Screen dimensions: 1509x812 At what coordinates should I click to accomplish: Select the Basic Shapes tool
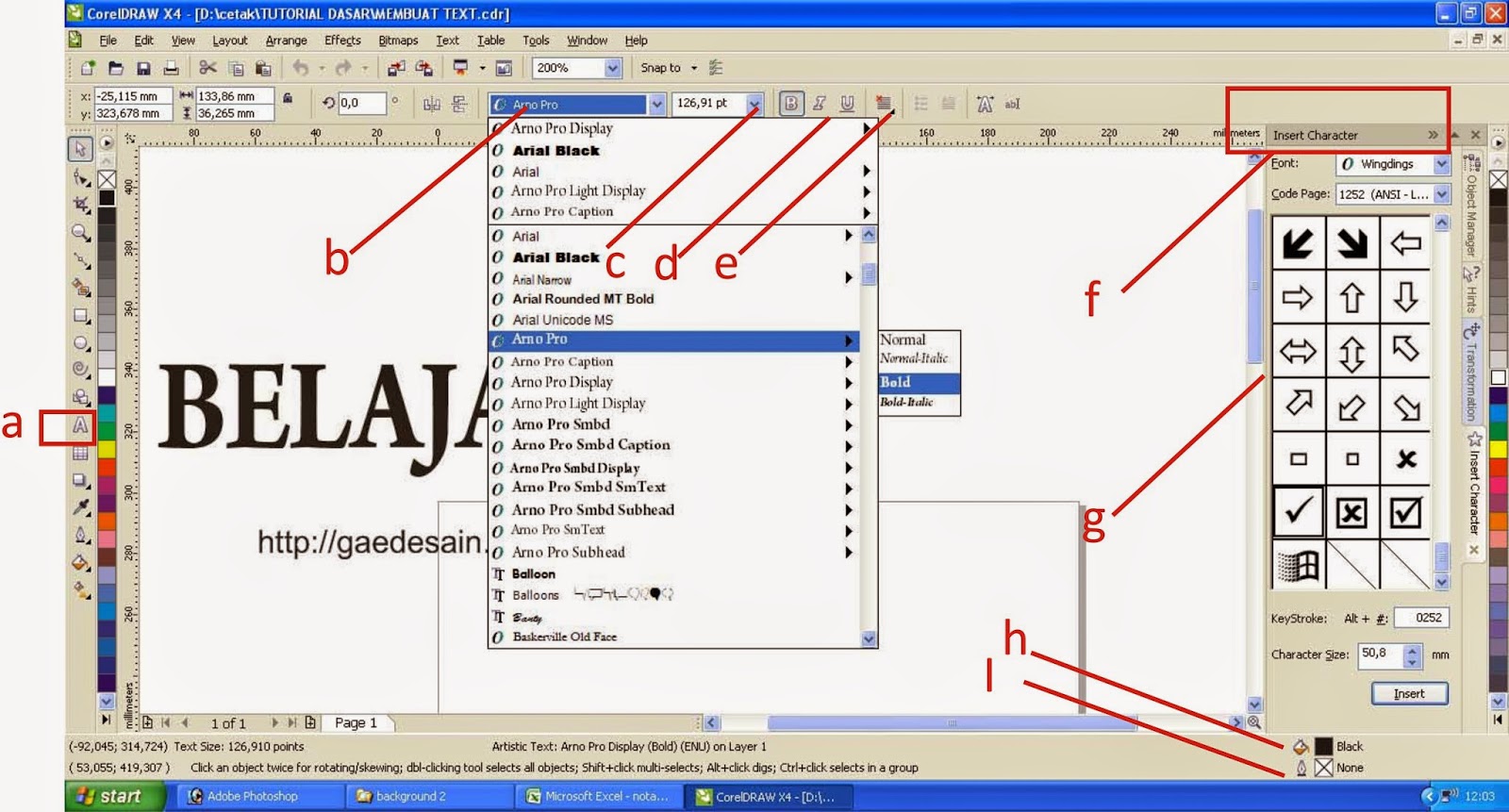81,397
